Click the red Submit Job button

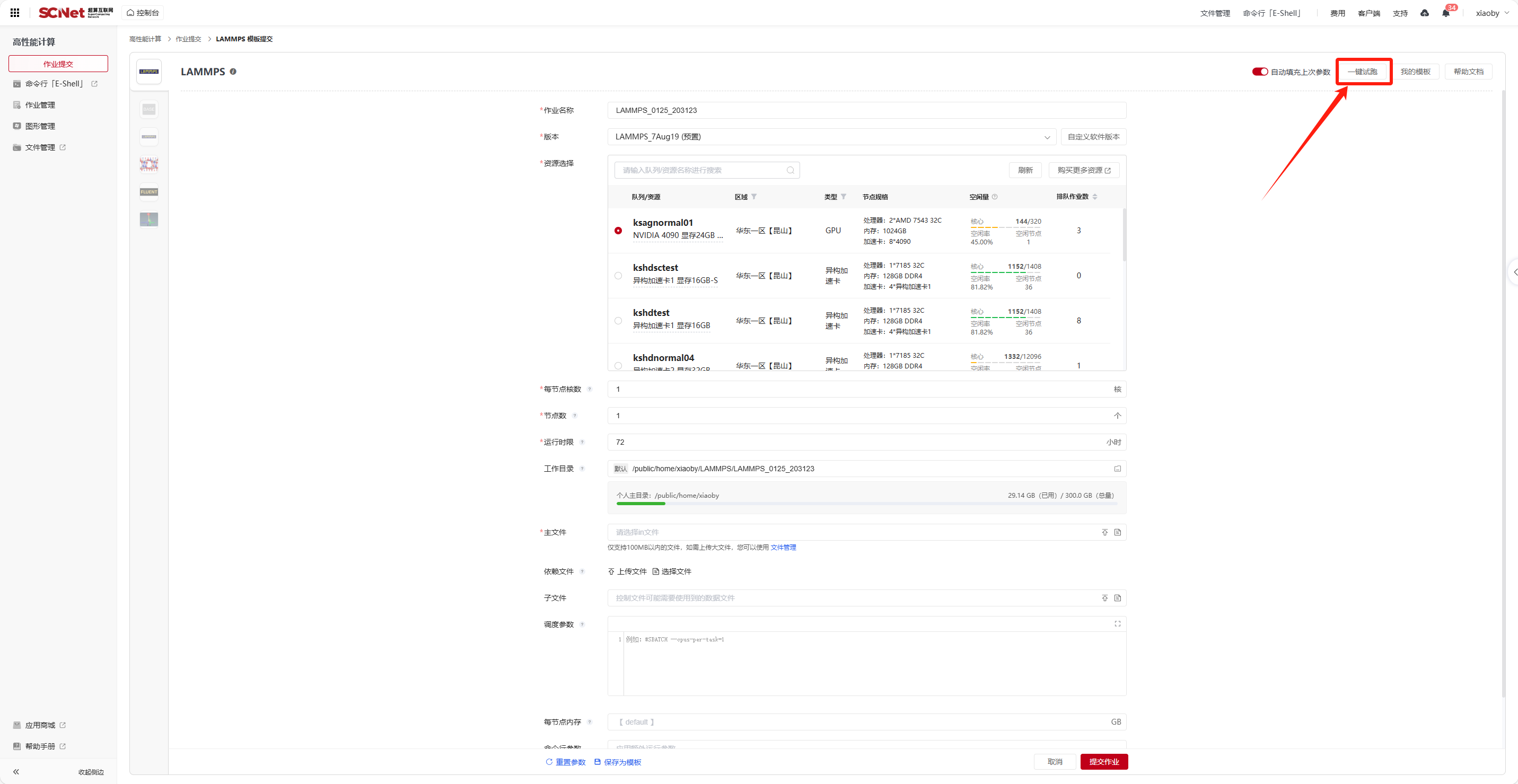pos(1104,762)
